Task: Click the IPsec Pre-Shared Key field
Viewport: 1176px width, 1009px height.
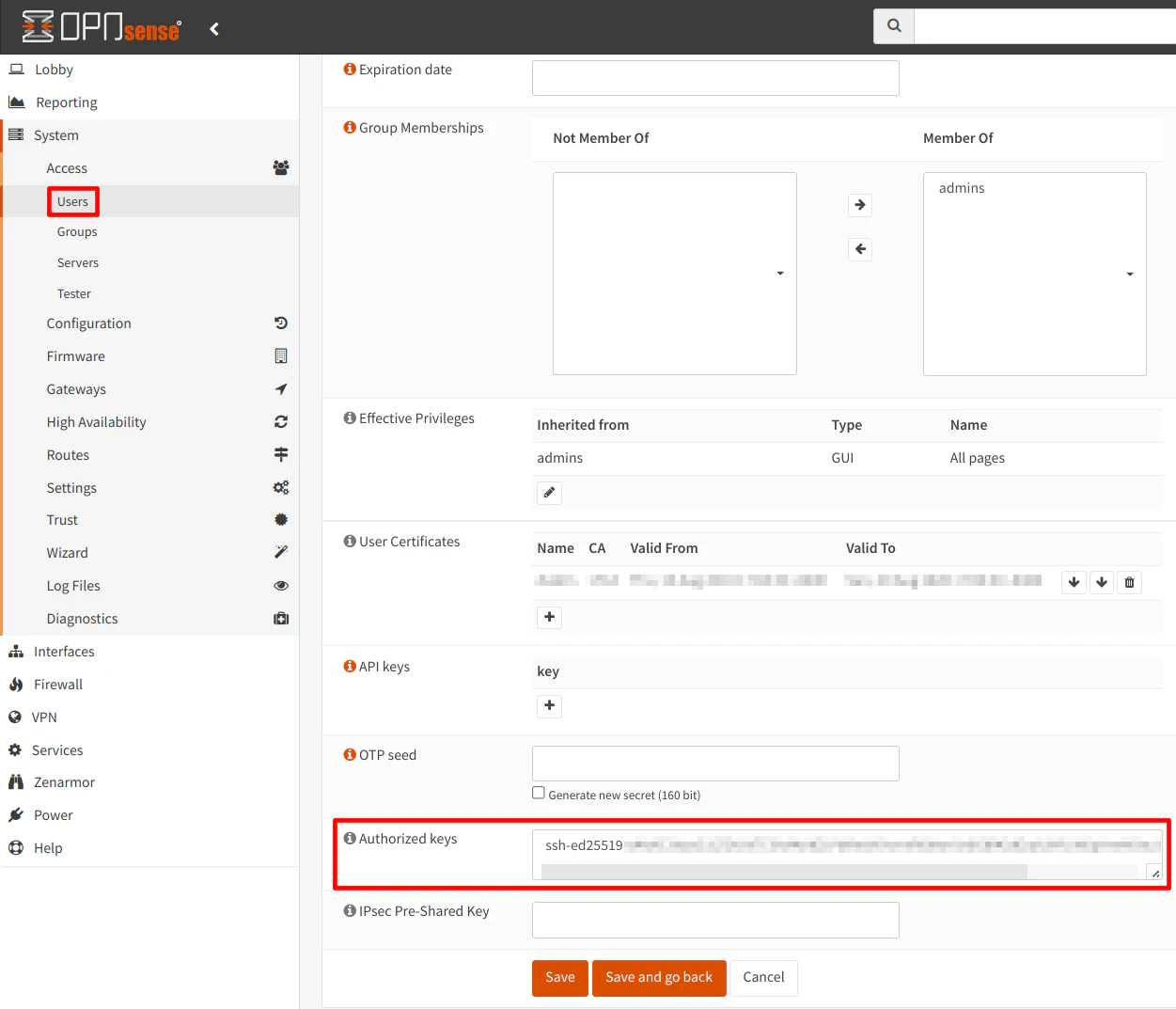Action: [x=715, y=921]
